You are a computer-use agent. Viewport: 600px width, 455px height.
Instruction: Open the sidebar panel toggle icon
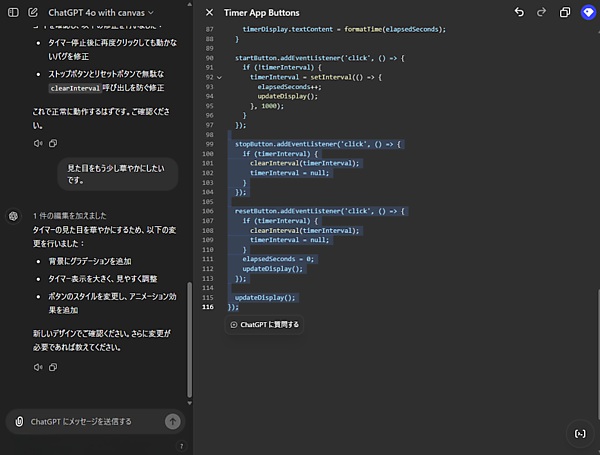(x=13, y=12)
